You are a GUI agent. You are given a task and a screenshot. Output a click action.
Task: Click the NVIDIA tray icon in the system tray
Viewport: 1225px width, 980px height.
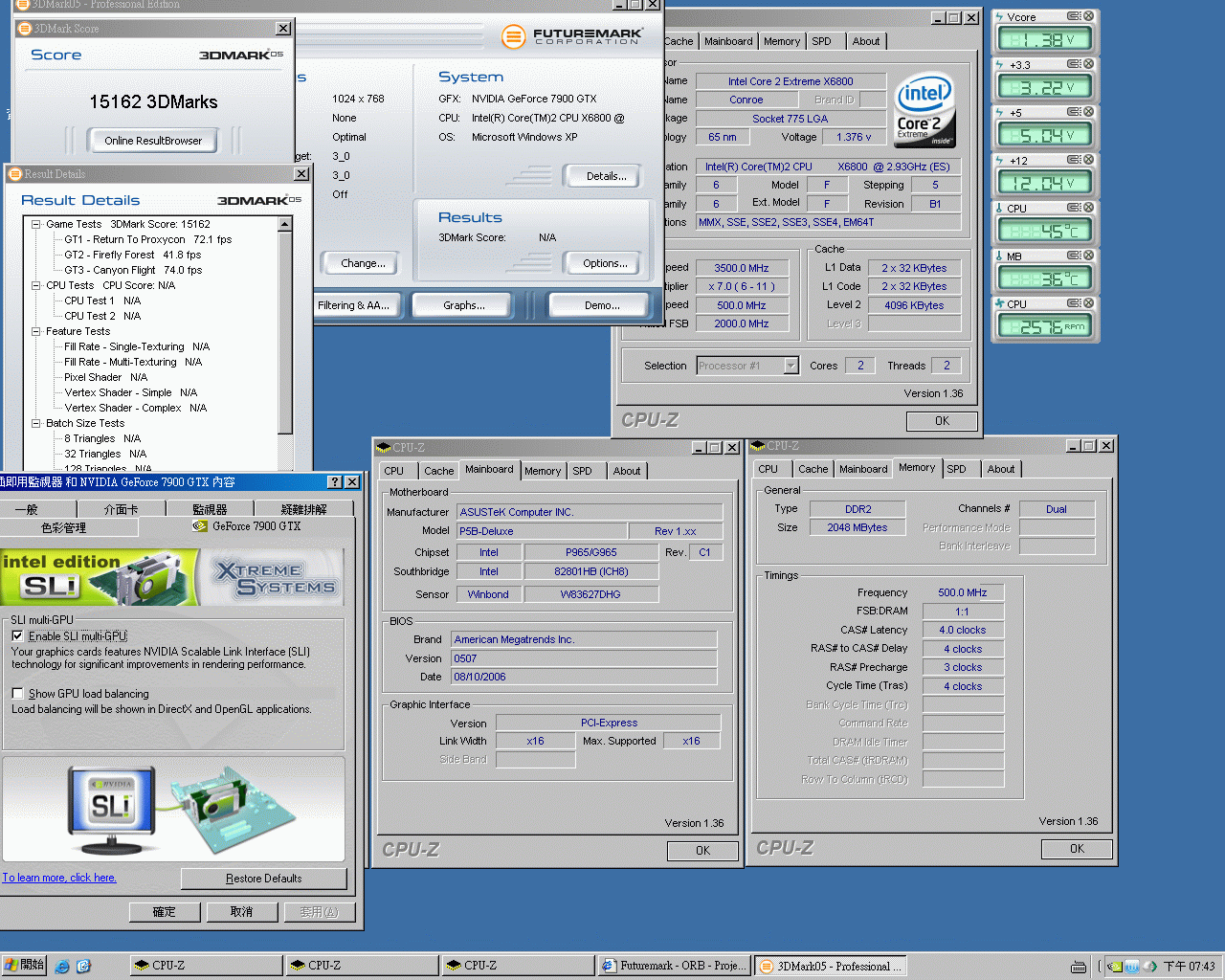tap(1115, 967)
